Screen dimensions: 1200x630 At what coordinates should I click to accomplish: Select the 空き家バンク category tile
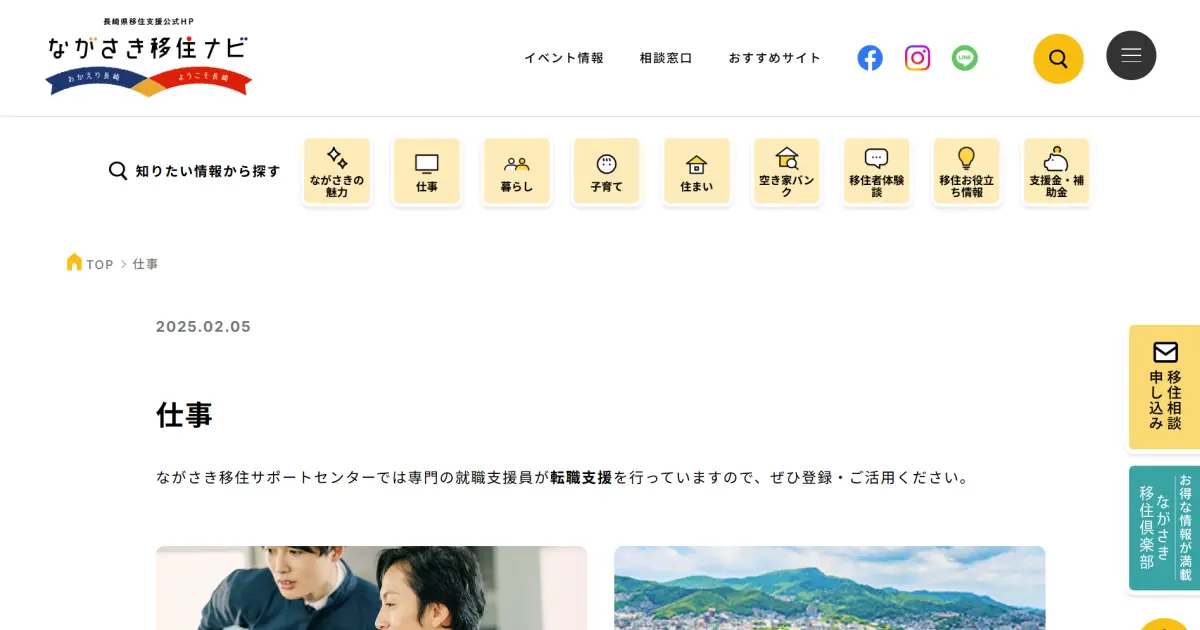[787, 172]
